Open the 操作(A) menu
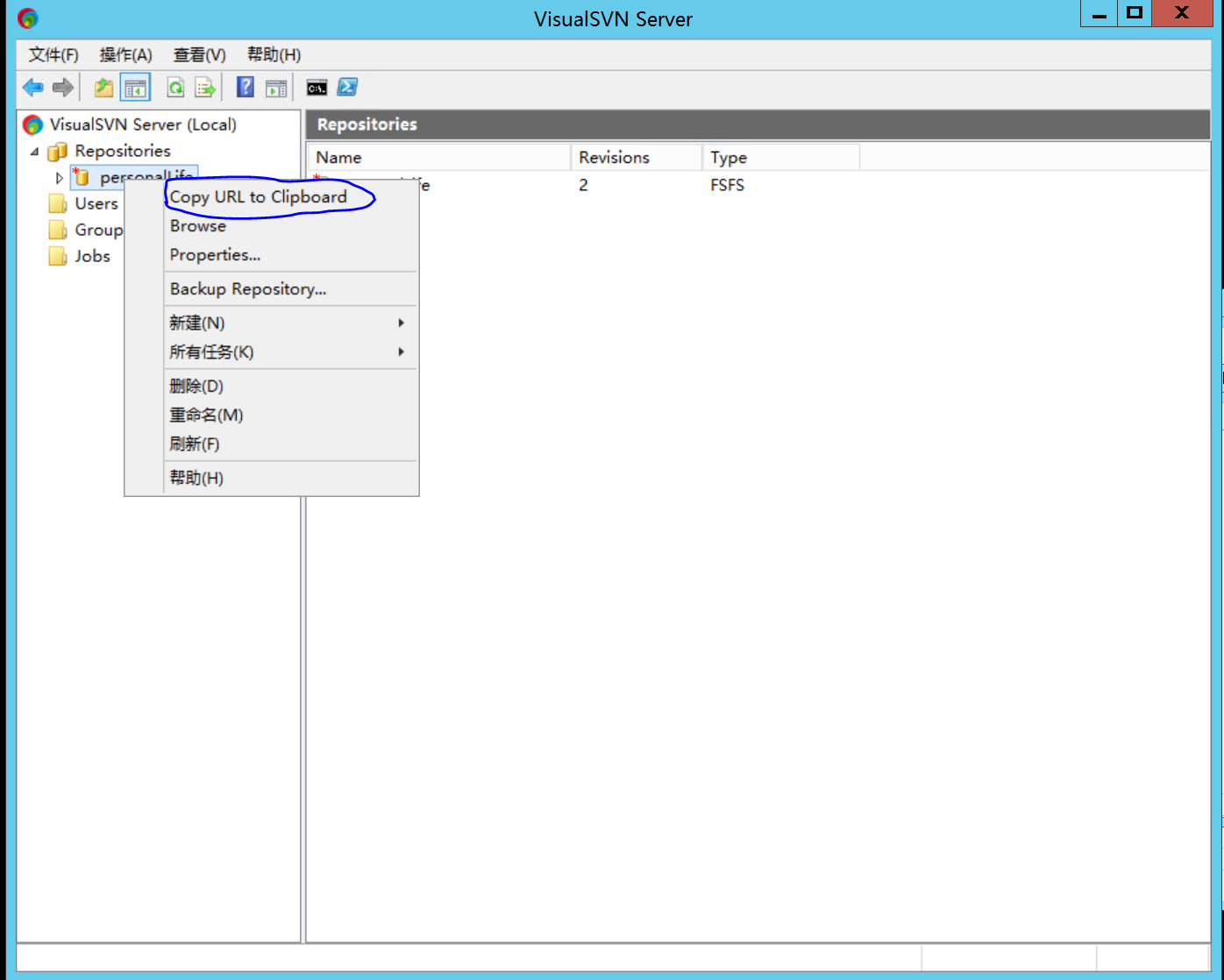The width and height of the screenshot is (1224, 980). (x=125, y=55)
